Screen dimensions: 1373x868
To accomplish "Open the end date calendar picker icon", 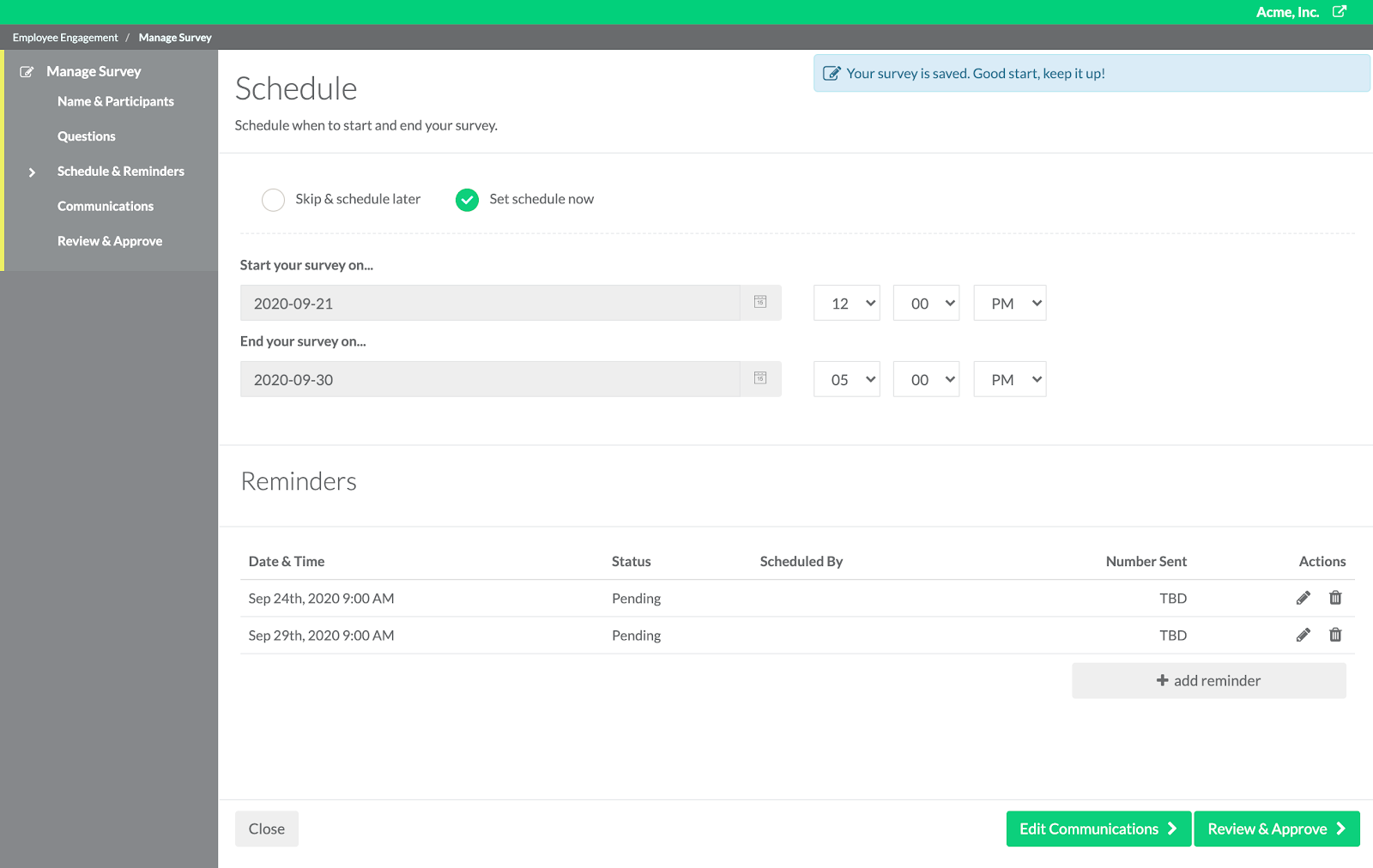I will point(760,378).
